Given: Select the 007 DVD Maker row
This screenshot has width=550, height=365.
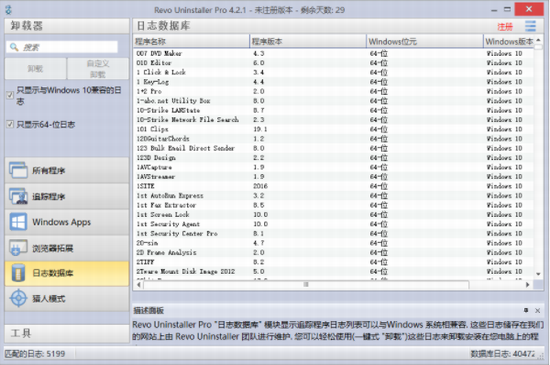Looking at the screenshot, I should point(333,53).
